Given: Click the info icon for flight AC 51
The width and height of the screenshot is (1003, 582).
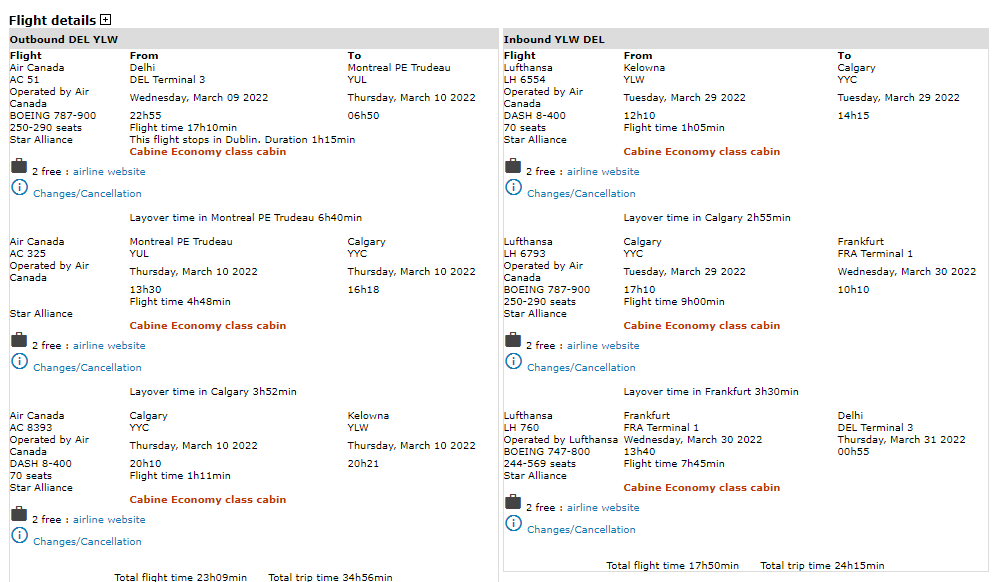Looking at the screenshot, I should coord(19,189).
